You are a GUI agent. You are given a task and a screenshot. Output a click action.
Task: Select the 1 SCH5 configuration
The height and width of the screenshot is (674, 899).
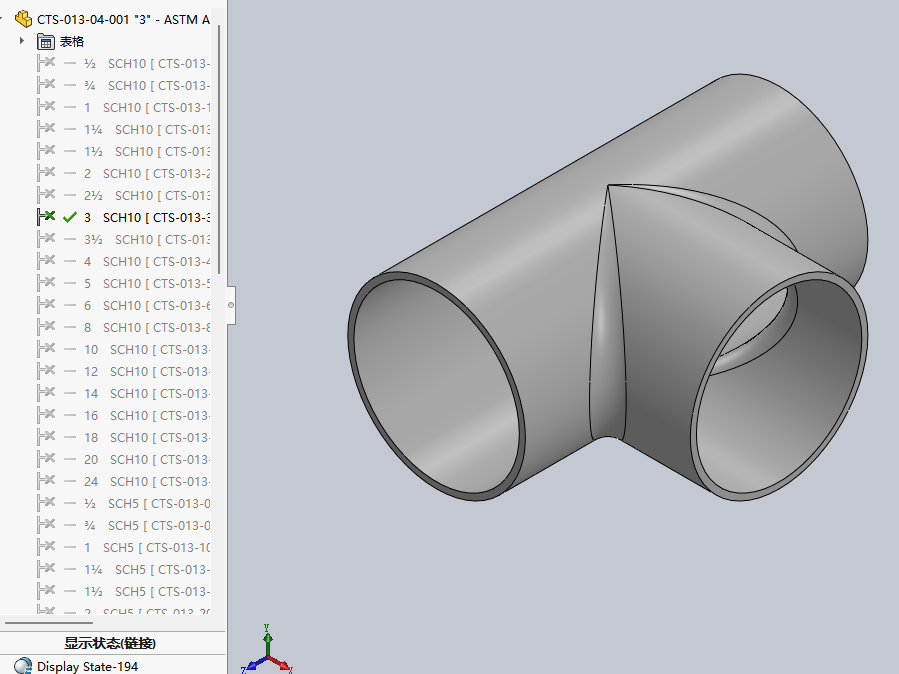147,547
